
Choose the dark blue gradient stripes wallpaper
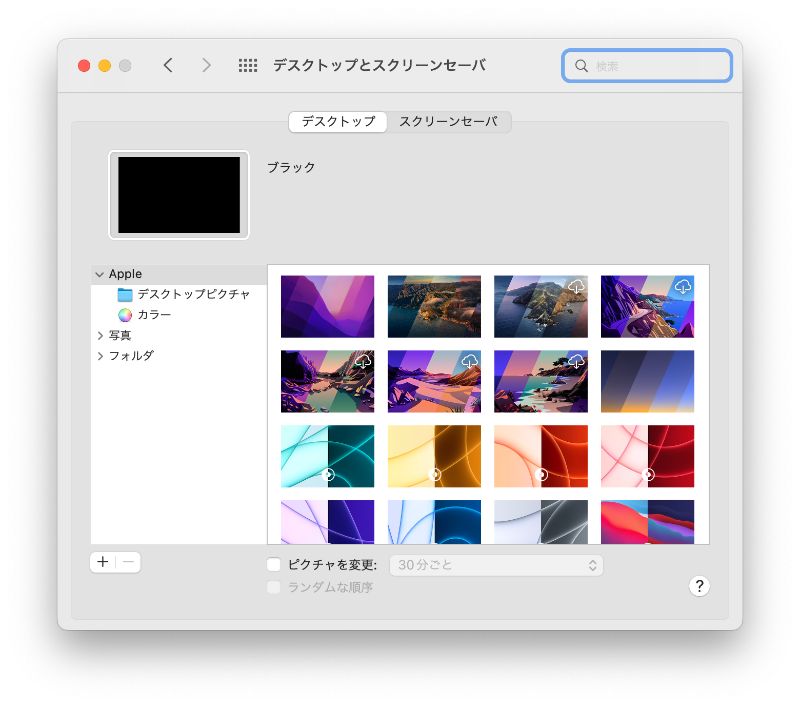(647, 382)
